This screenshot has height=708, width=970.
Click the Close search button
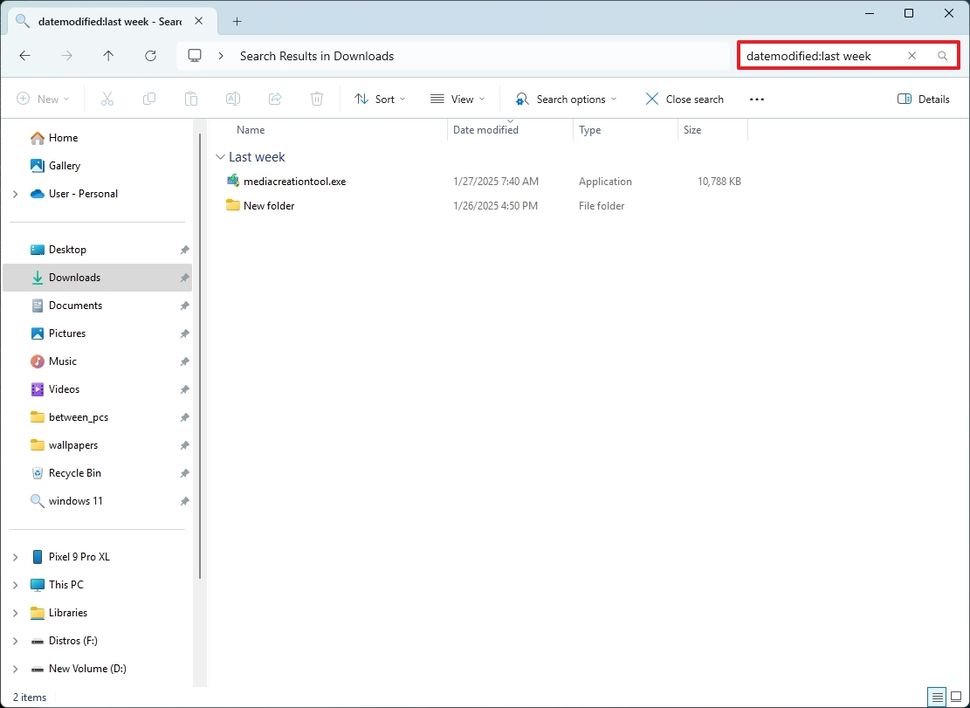point(684,98)
